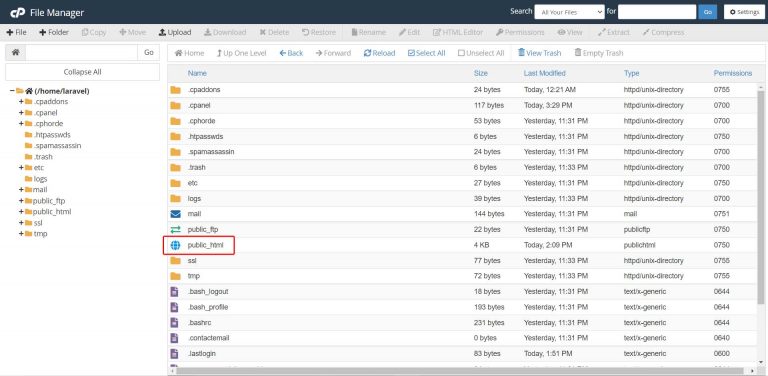
Task: Sort files by Size column header
Action: 480,73
